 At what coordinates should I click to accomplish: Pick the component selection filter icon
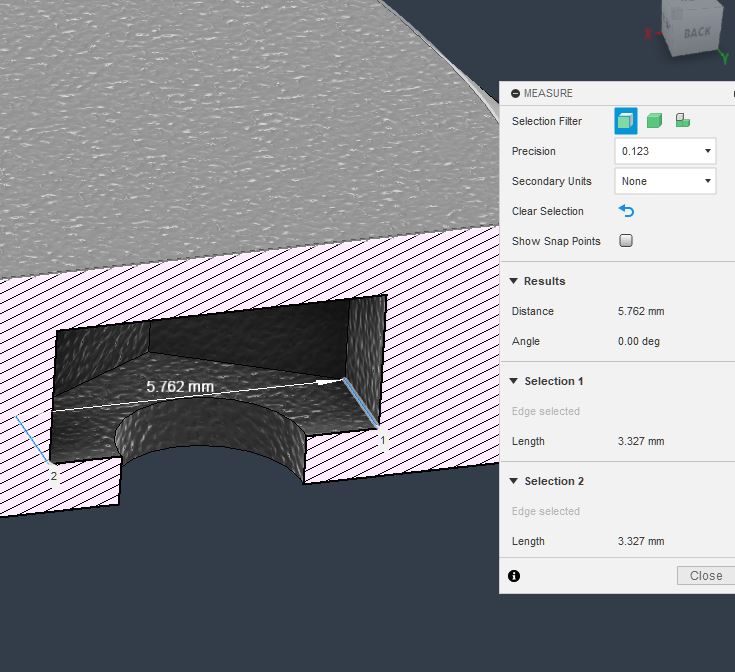click(x=682, y=121)
